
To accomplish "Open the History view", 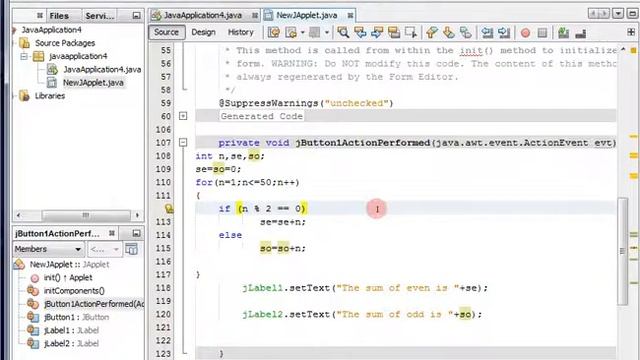I will (x=240, y=32).
